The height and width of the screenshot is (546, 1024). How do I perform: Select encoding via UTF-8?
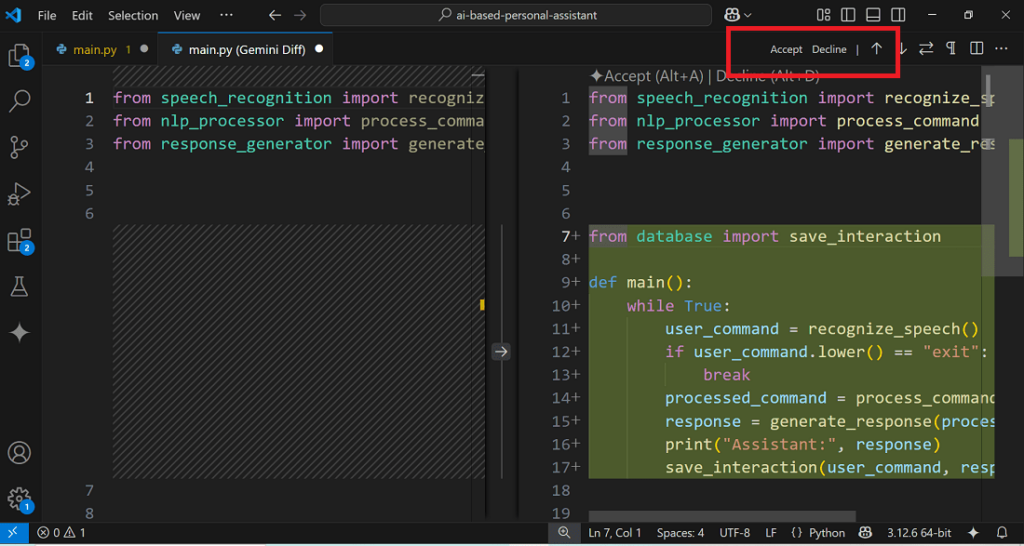[x=735, y=533]
